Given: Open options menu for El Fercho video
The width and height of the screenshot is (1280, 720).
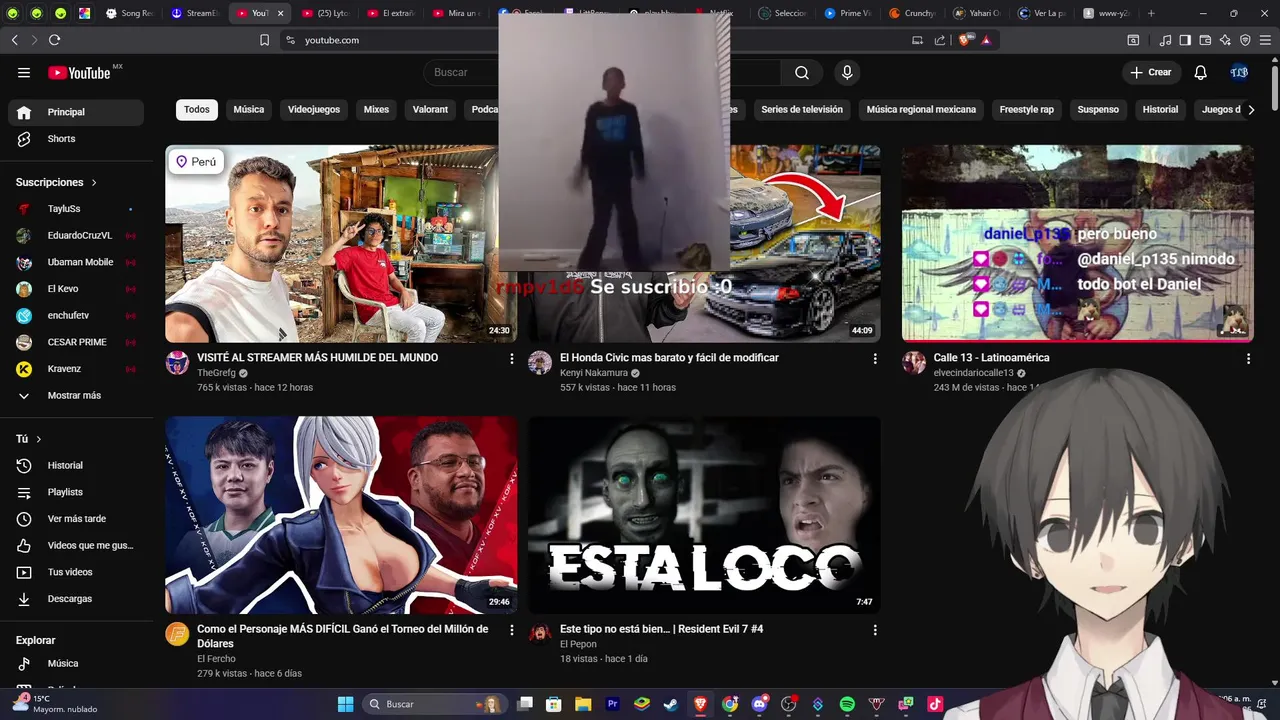Looking at the screenshot, I should point(512,630).
